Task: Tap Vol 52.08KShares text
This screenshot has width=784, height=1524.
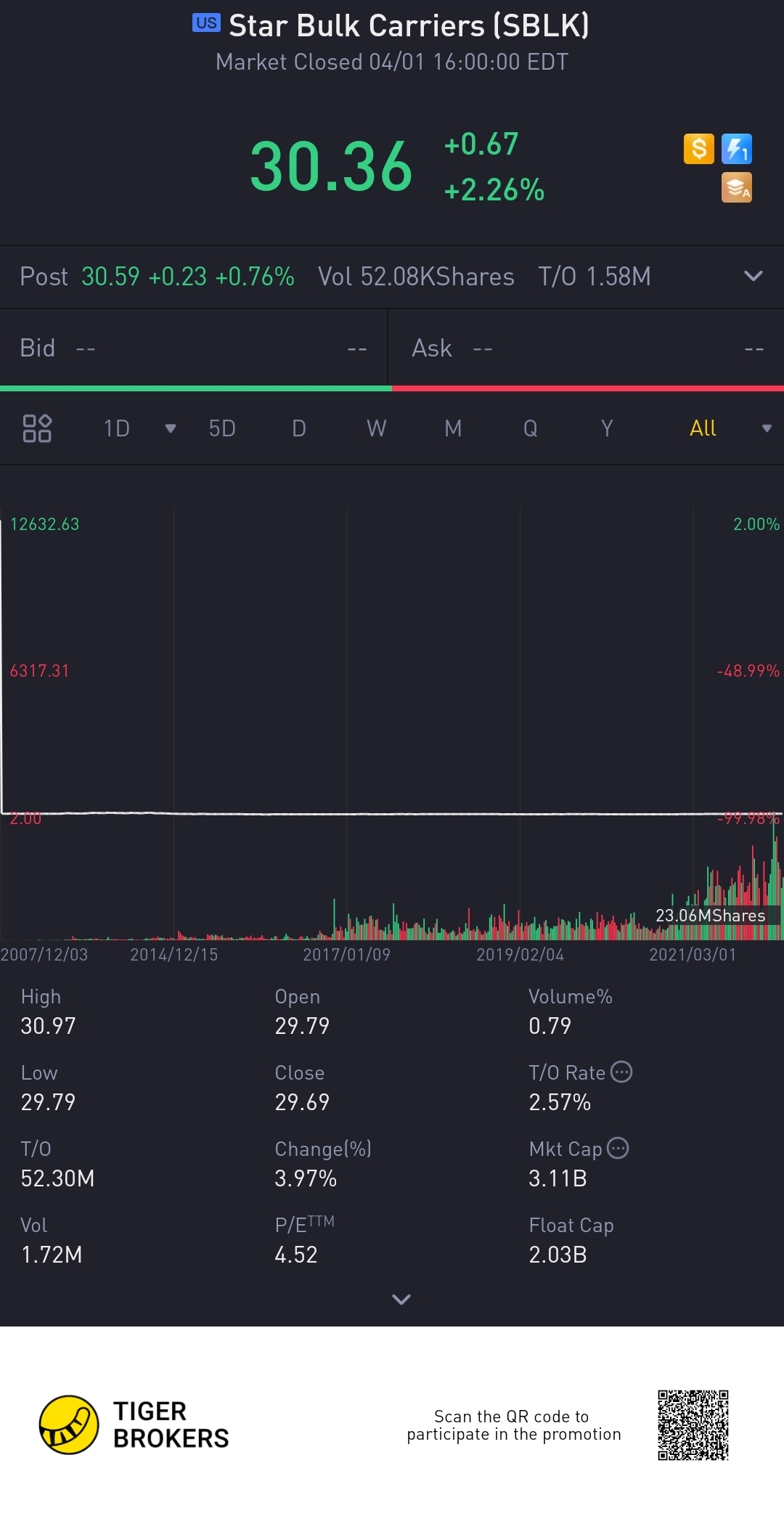Action: click(416, 277)
